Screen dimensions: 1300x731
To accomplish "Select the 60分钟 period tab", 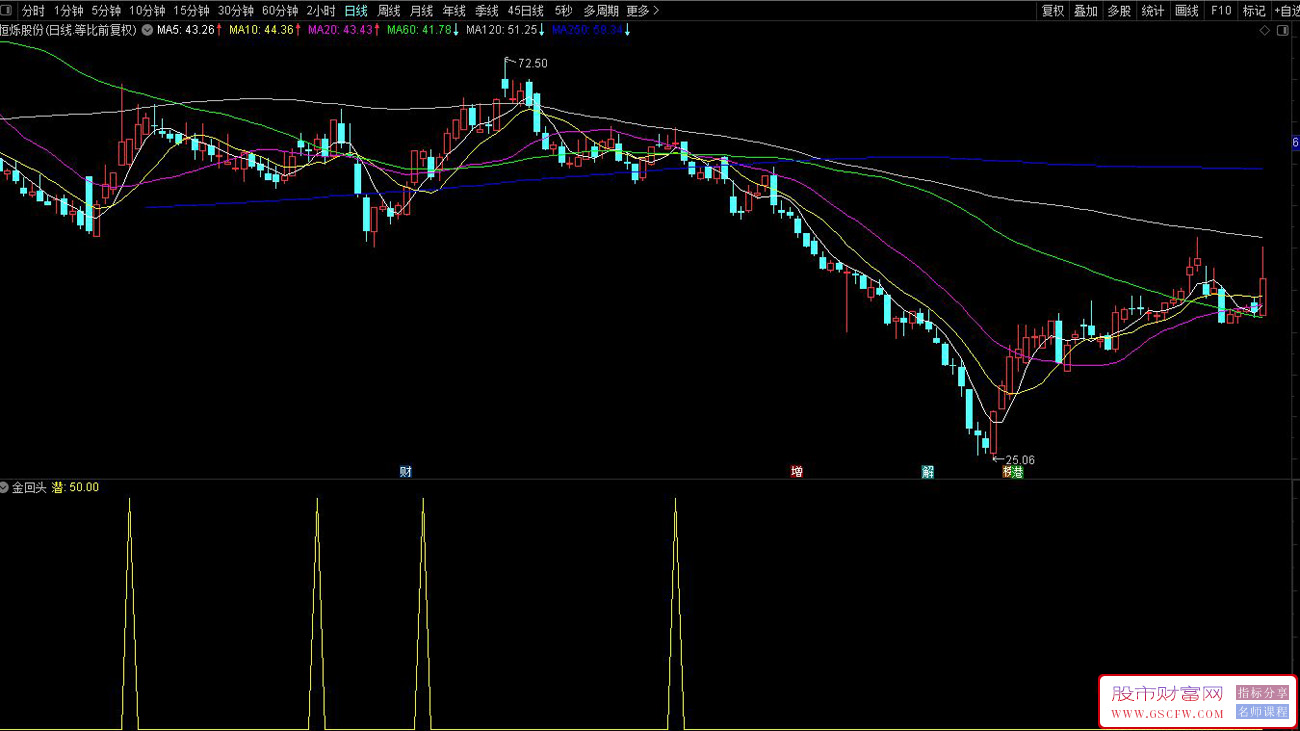I will pos(280,11).
